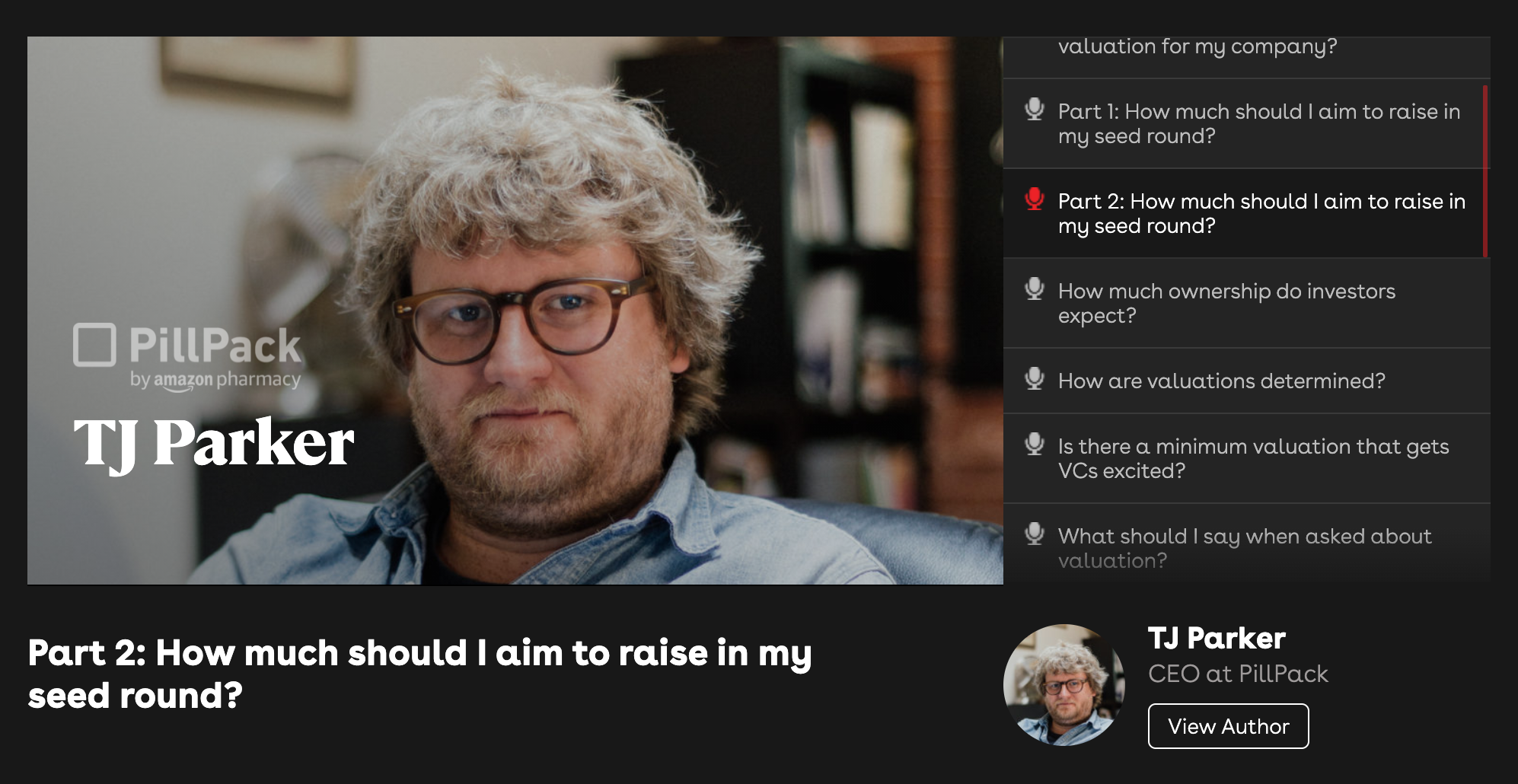Image resolution: width=1518 pixels, height=784 pixels.
Task: Click microphone icon beside ownership investors question
Action: click(x=1035, y=289)
